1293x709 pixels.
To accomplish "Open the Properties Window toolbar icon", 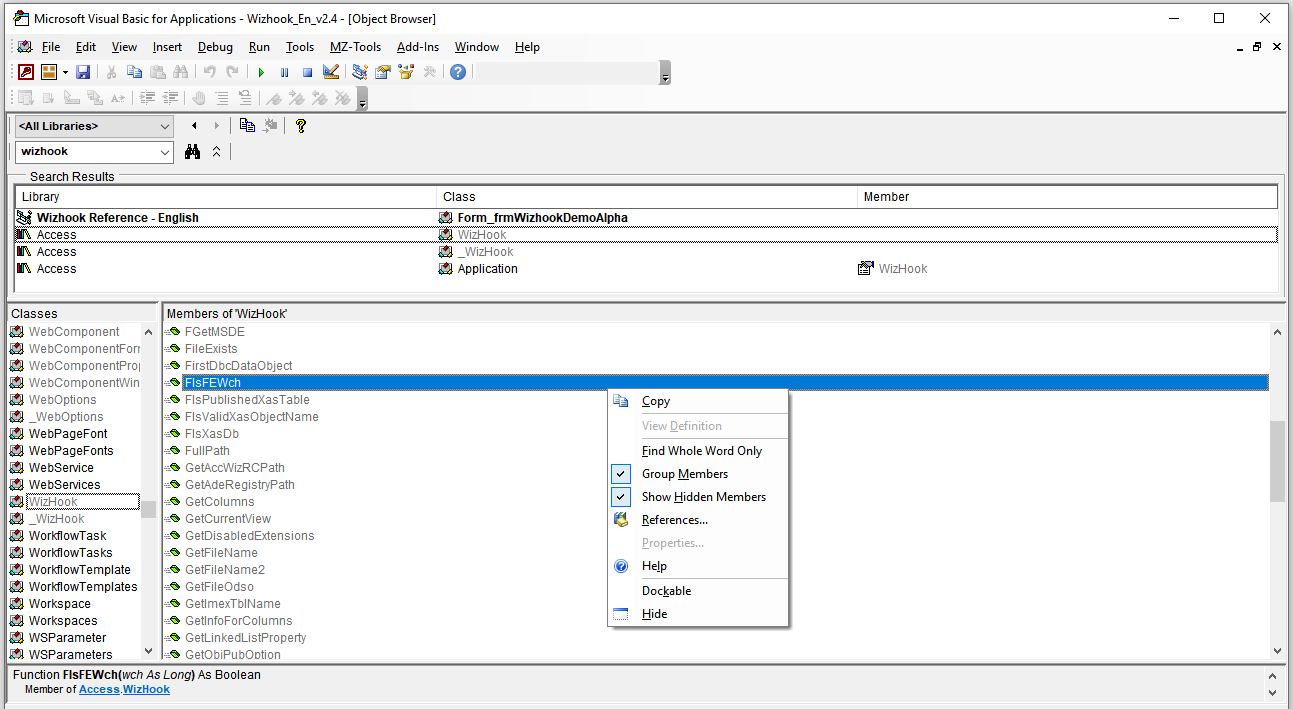I will pyautogui.click(x=383, y=72).
